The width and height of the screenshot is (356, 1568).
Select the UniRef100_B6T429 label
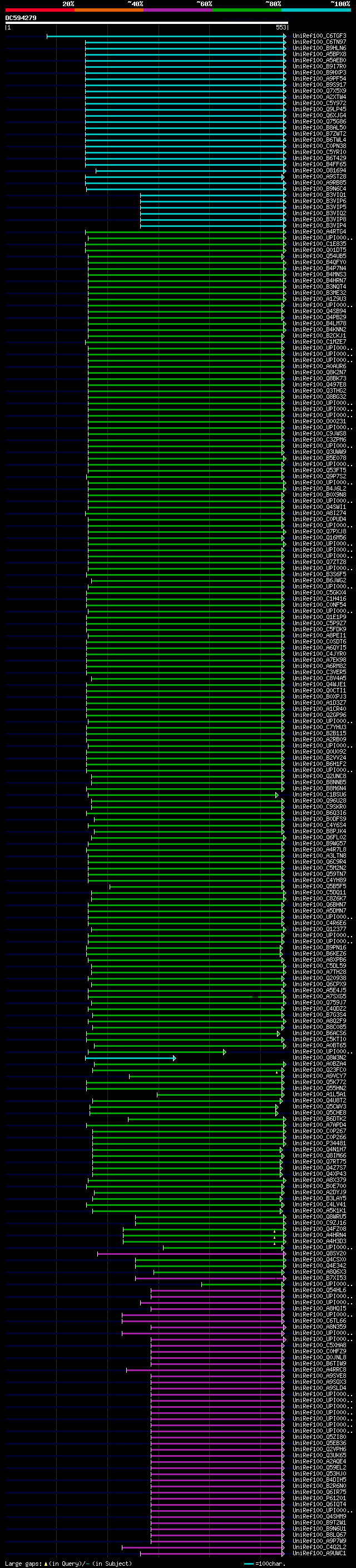pyautogui.click(x=319, y=159)
